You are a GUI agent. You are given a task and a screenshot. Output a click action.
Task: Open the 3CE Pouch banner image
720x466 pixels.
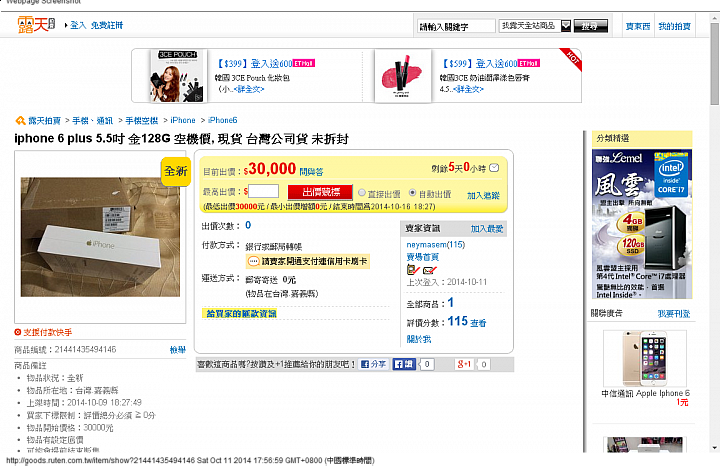tap(177, 76)
